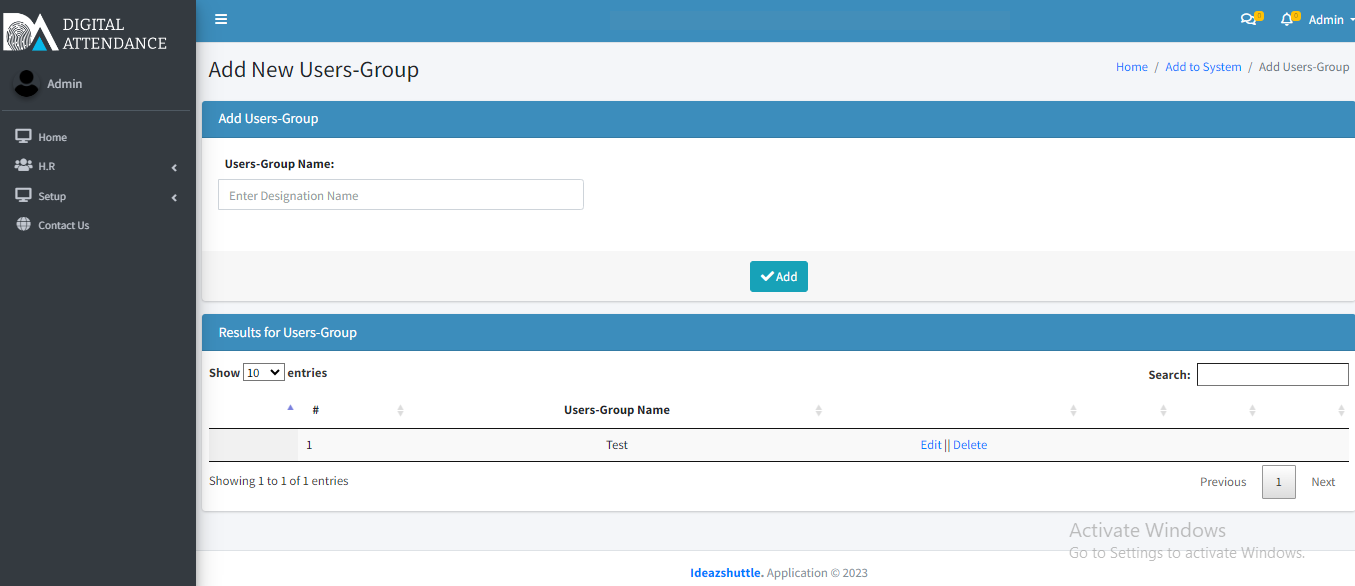1355x586 pixels.
Task: Check notifications via the bell icon
Action: pyautogui.click(x=1286, y=18)
